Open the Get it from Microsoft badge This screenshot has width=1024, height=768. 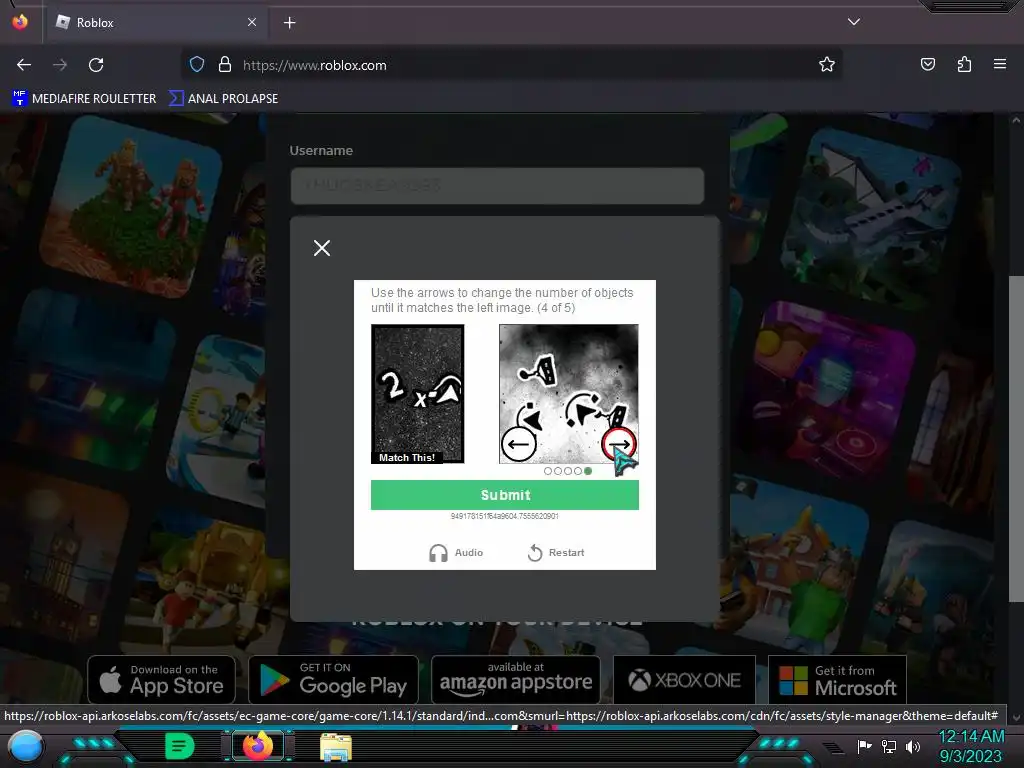(x=837, y=680)
